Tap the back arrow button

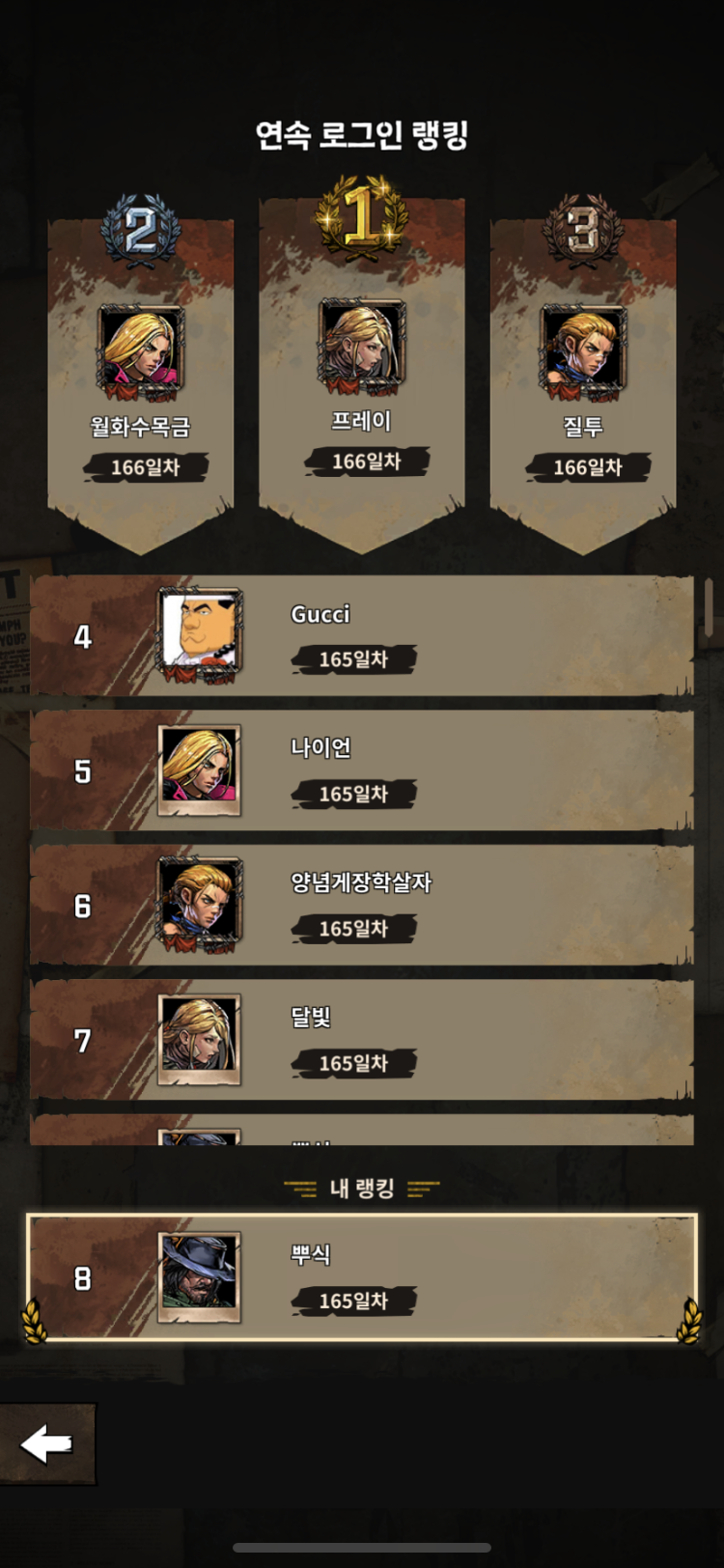point(47,1443)
